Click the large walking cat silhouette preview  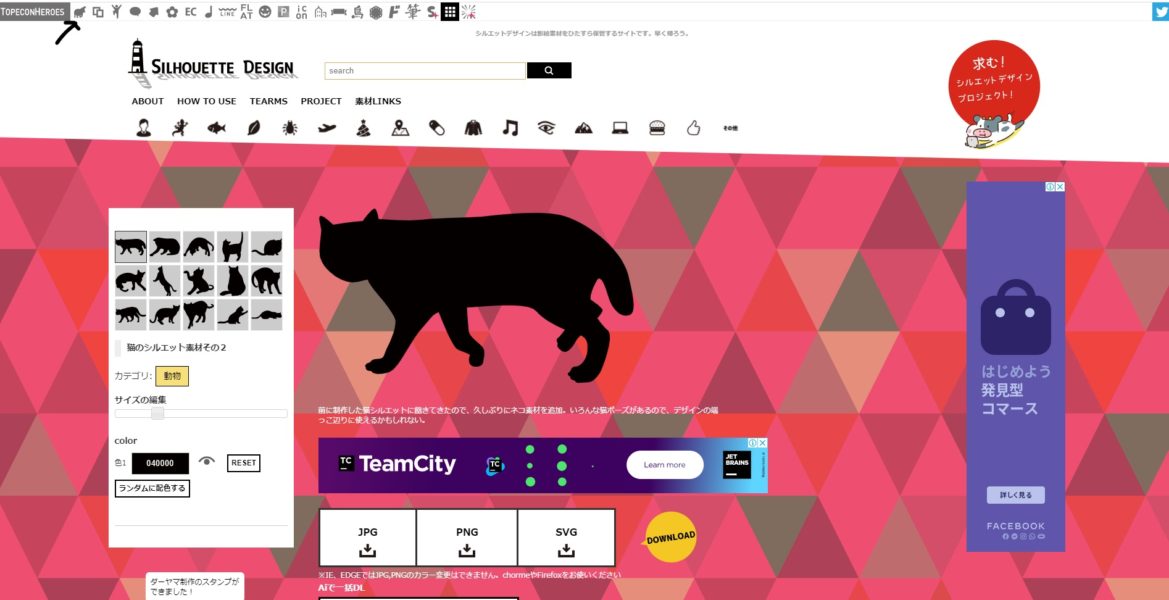coord(476,294)
